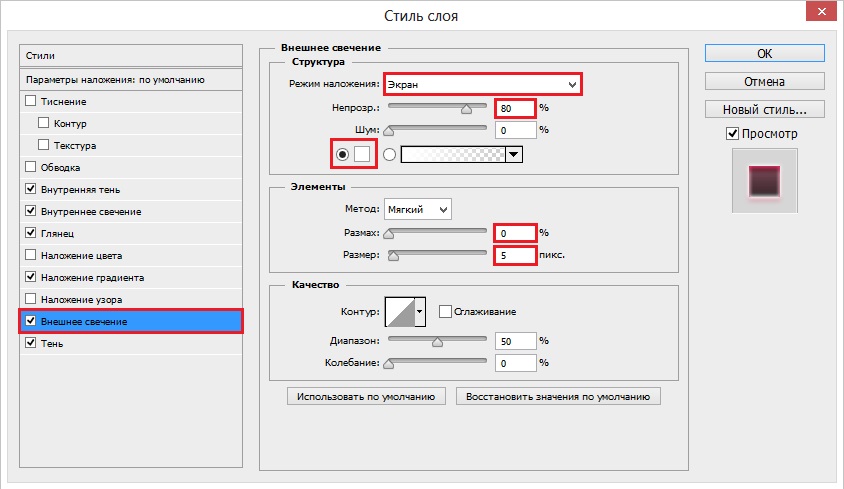Enable the Наложение цвета checkbox
844x489 pixels.
[x=31, y=255]
